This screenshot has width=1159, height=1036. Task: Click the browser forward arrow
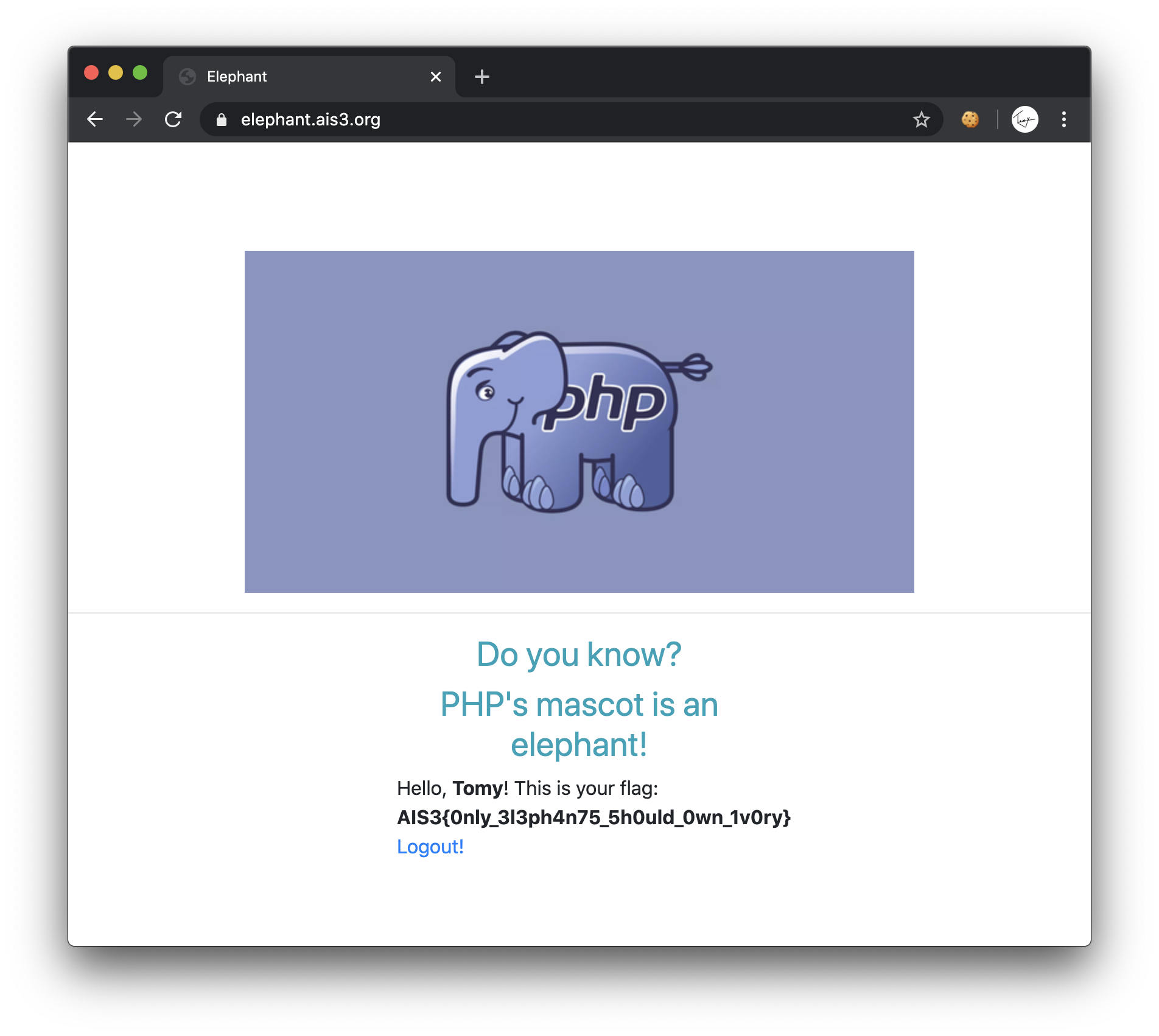(134, 119)
